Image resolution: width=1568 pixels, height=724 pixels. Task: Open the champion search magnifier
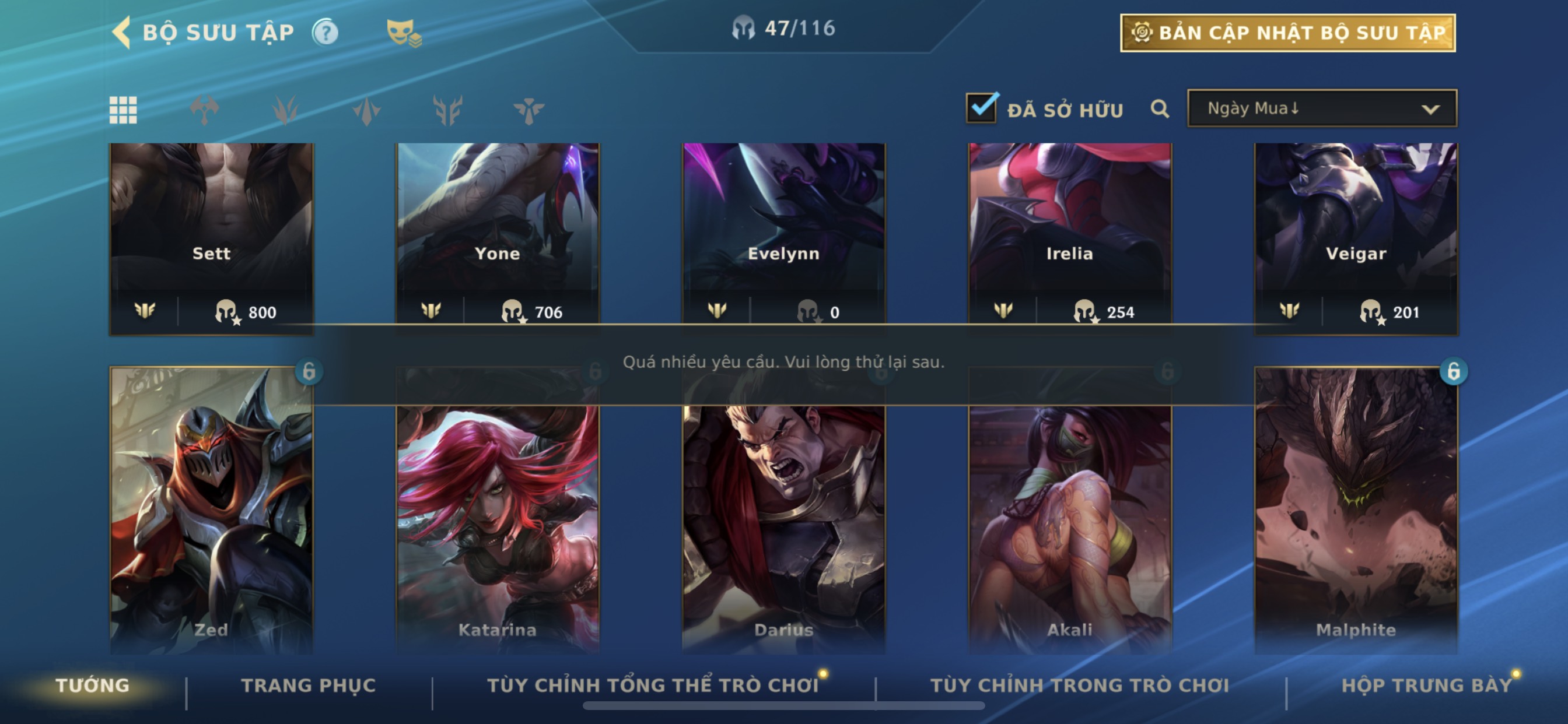(1160, 109)
